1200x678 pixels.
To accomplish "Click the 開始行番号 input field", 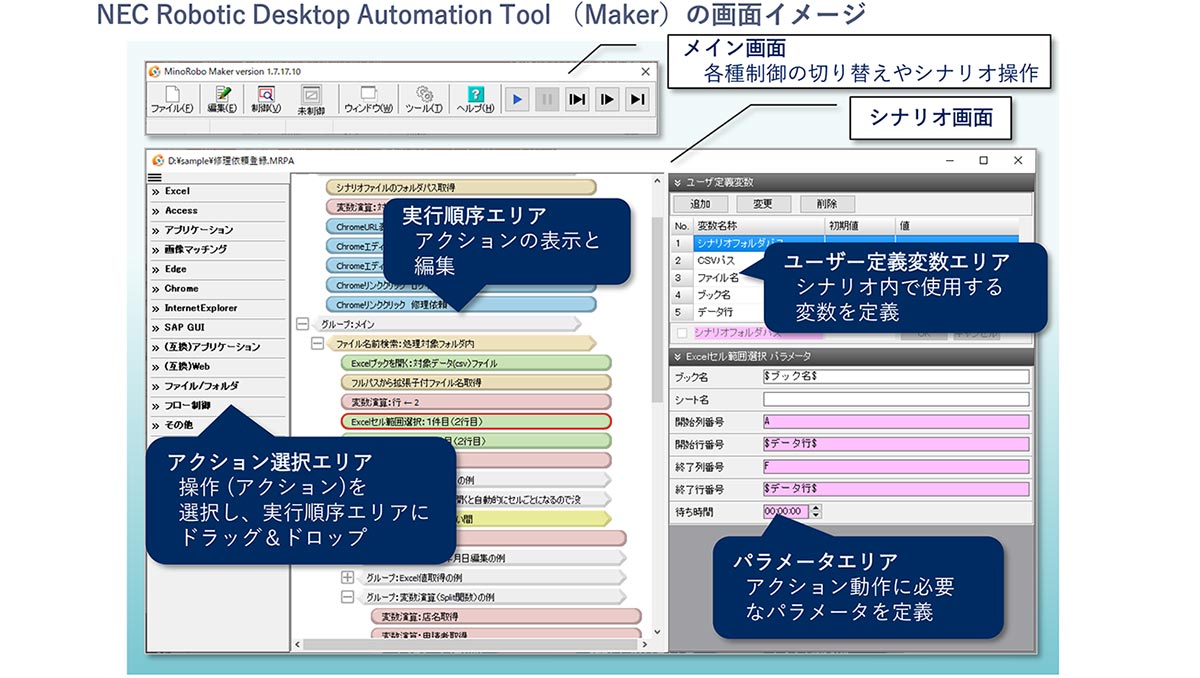I will pos(895,444).
